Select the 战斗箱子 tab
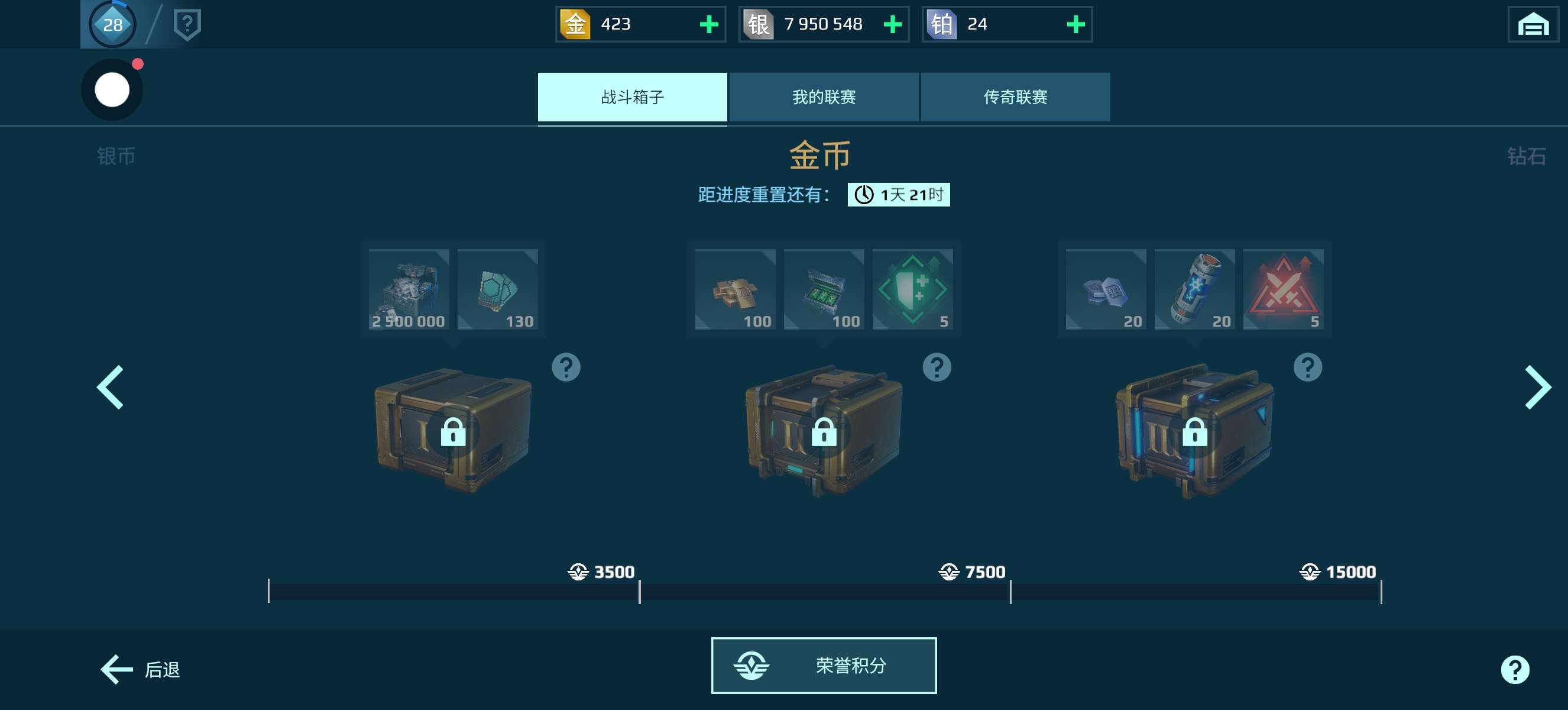Image resolution: width=1568 pixels, height=710 pixels. (633, 97)
